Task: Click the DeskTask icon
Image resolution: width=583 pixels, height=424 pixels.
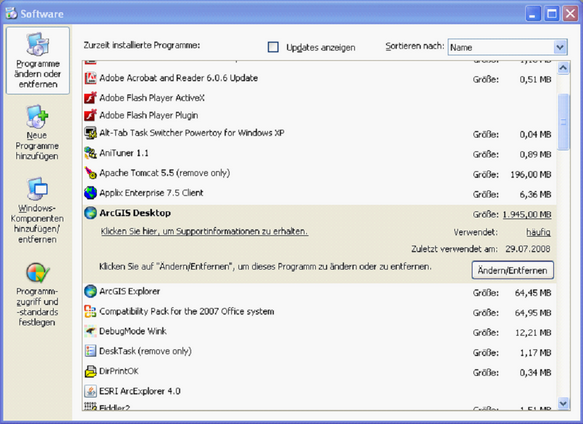Action: point(90,351)
